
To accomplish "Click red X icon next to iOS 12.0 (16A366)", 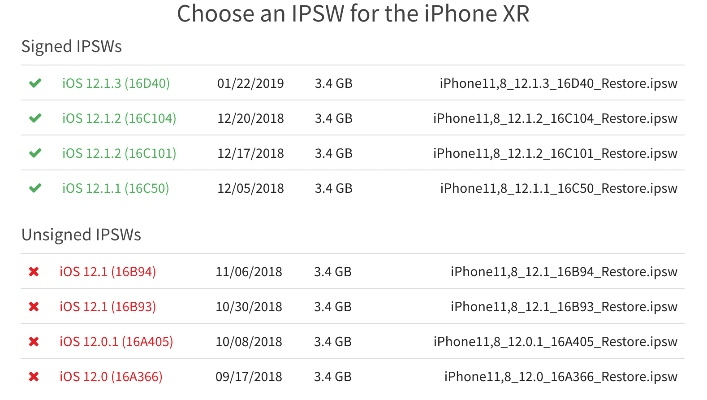I will coord(34,376).
